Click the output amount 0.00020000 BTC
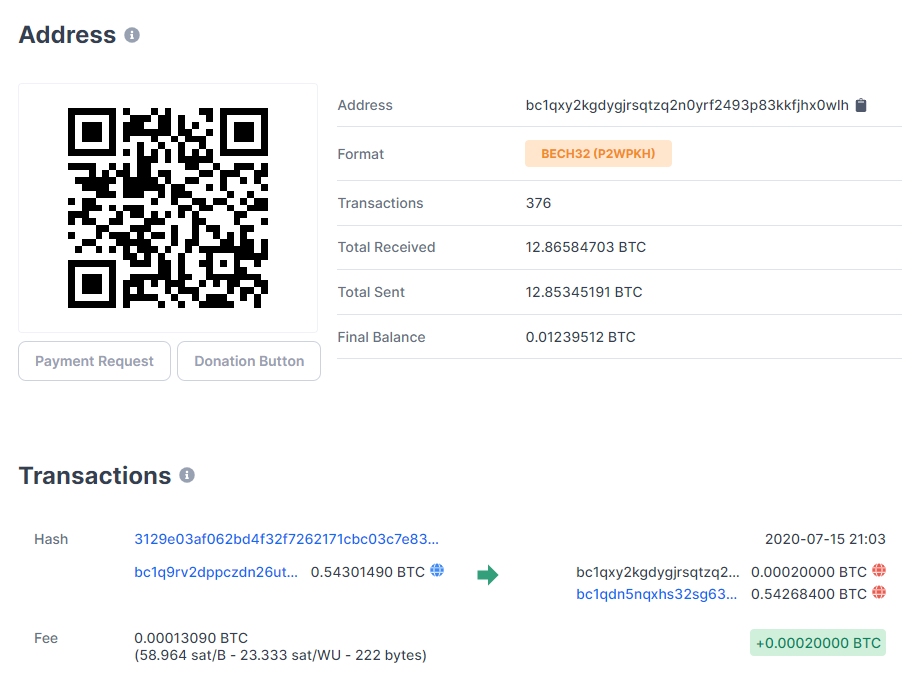 point(809,572)
